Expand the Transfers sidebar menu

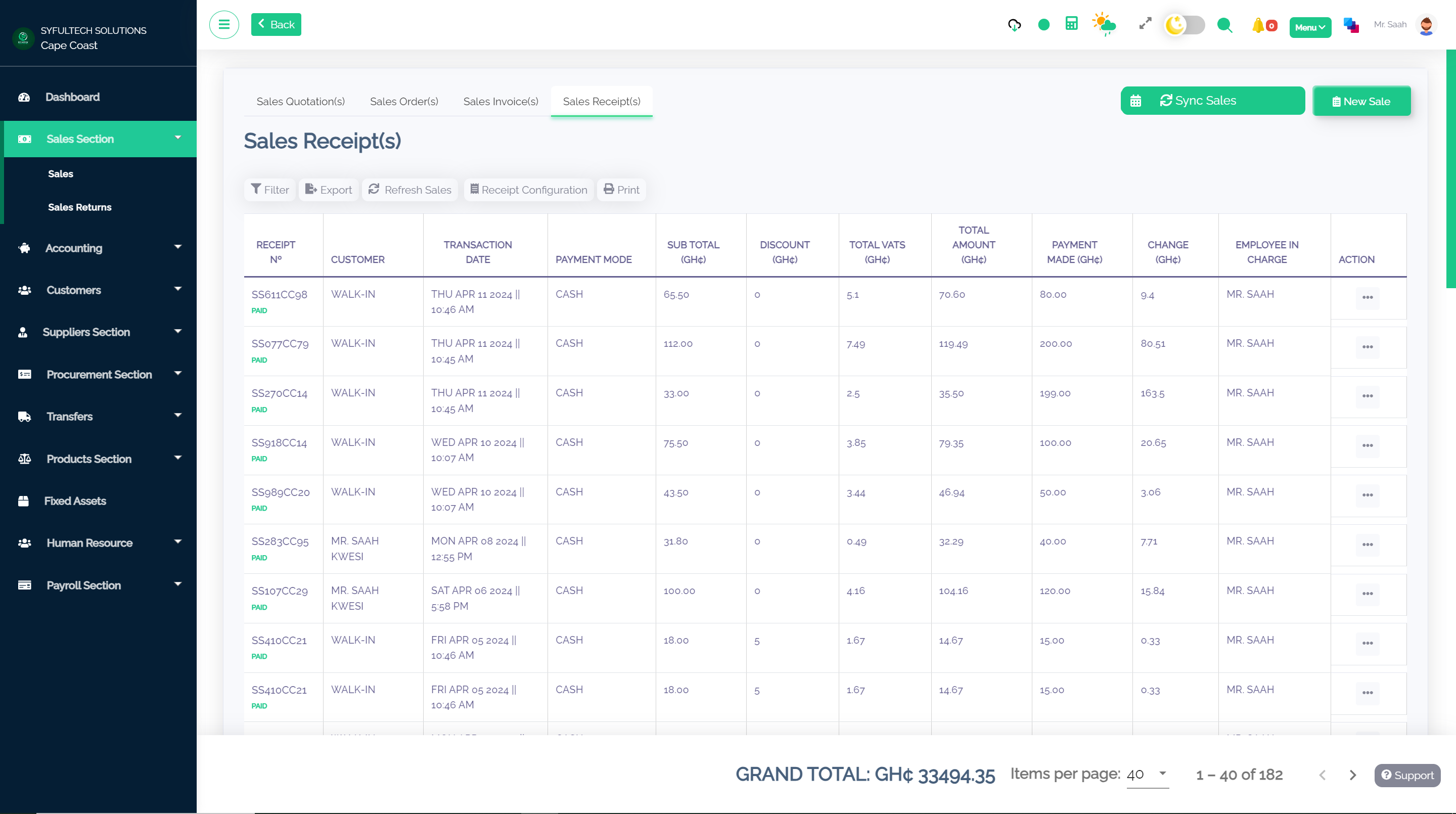[99, 417]
